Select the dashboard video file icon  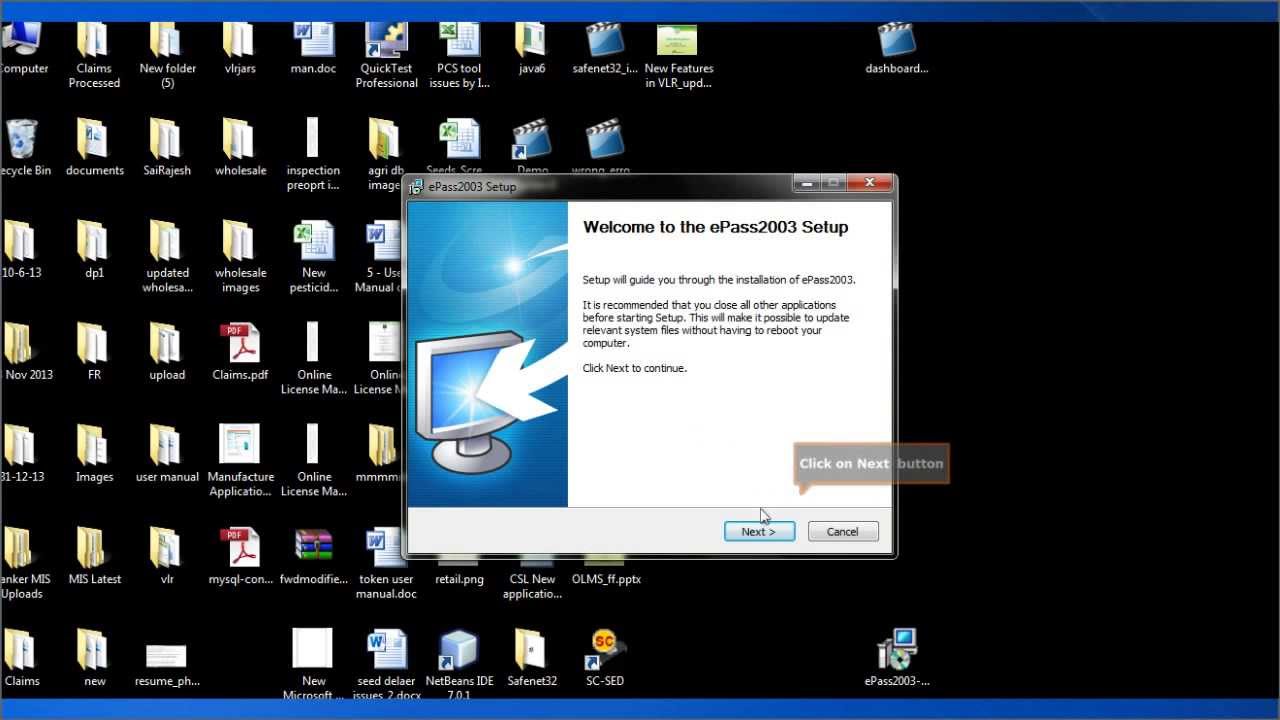tap(897, 41)
